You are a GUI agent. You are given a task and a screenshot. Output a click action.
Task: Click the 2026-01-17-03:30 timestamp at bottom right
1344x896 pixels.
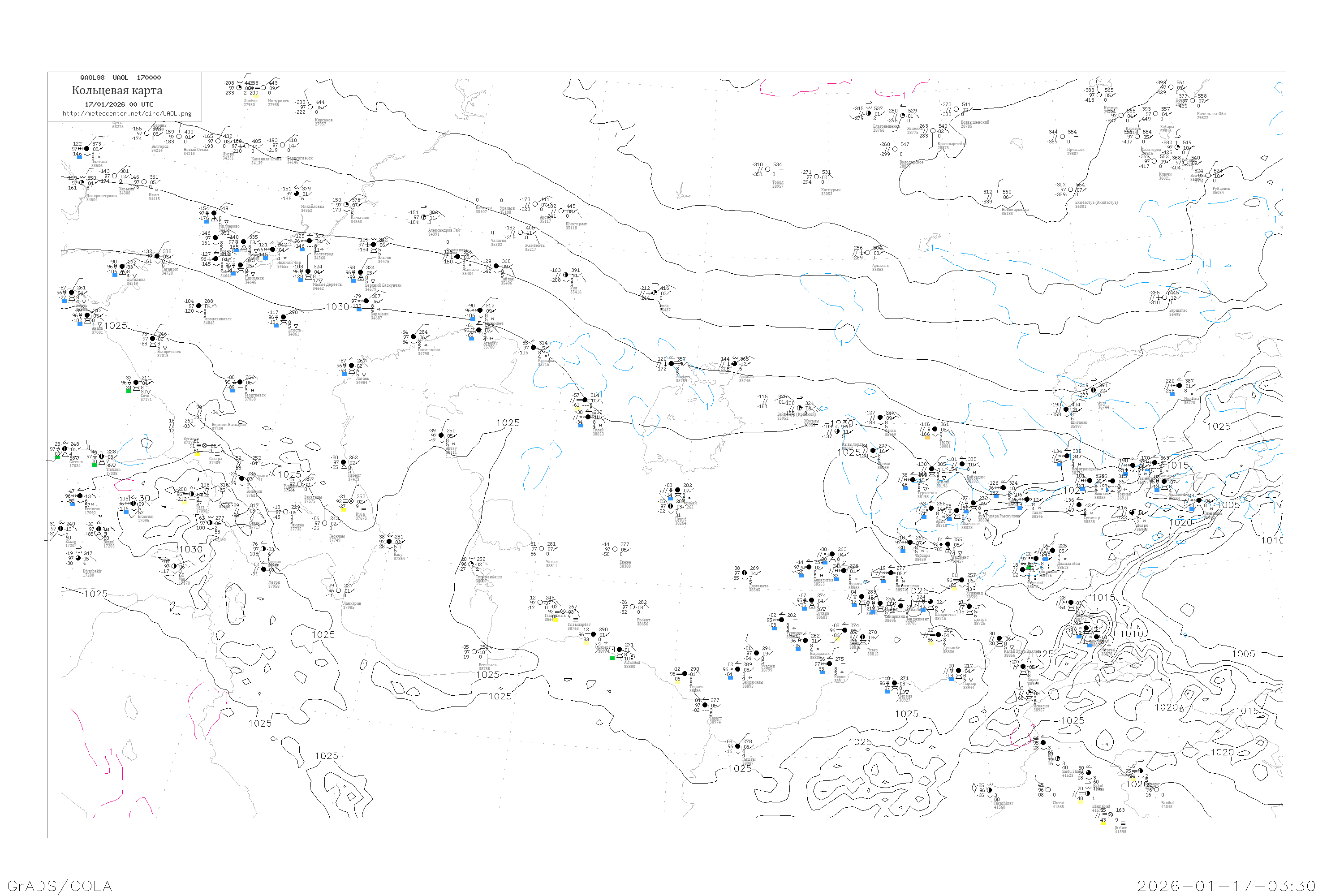pyautogui.click(x=1226, y=886)
